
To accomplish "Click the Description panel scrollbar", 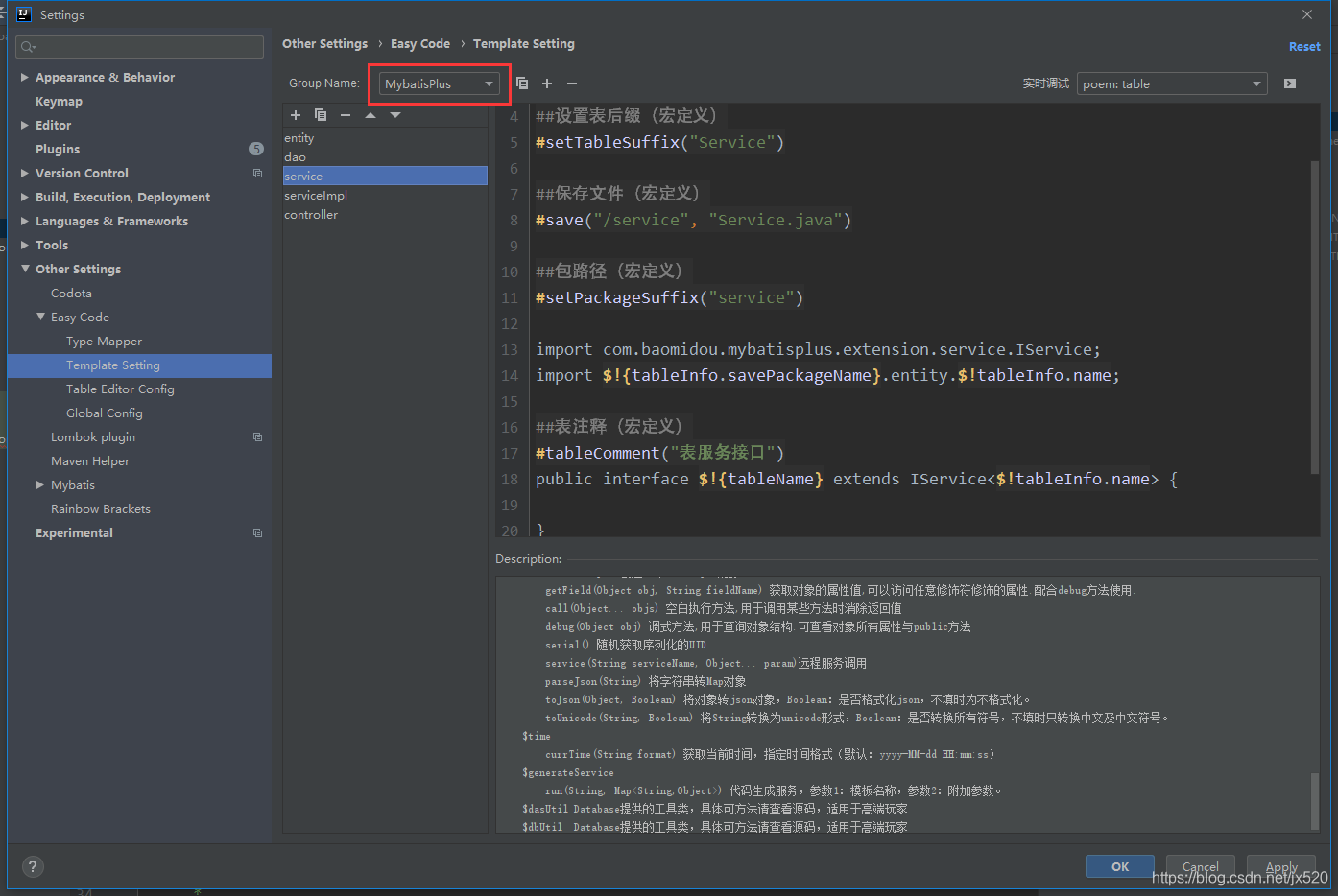I will pos(1315,801).
